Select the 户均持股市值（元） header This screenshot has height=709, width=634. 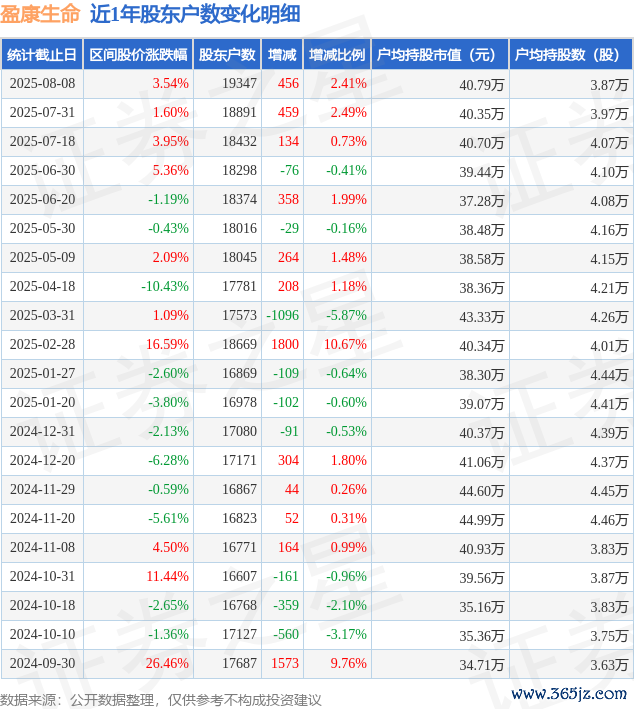(x=439, y=55)
